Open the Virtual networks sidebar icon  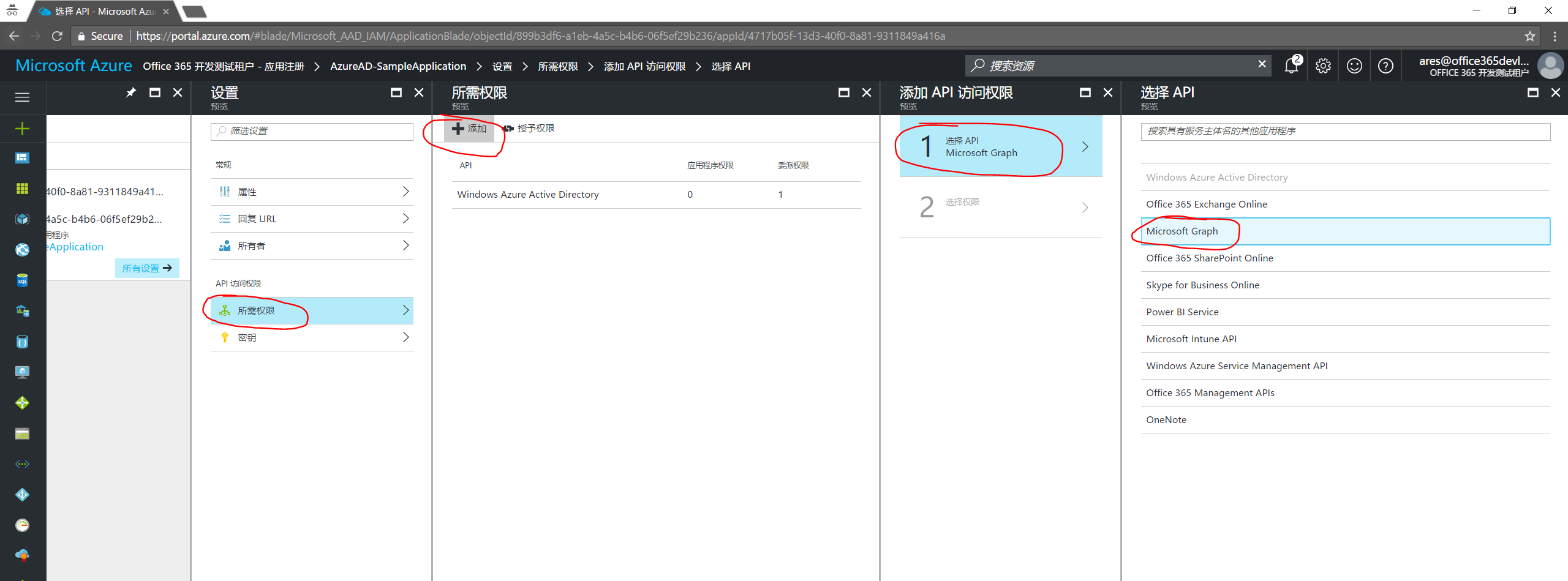22,464
